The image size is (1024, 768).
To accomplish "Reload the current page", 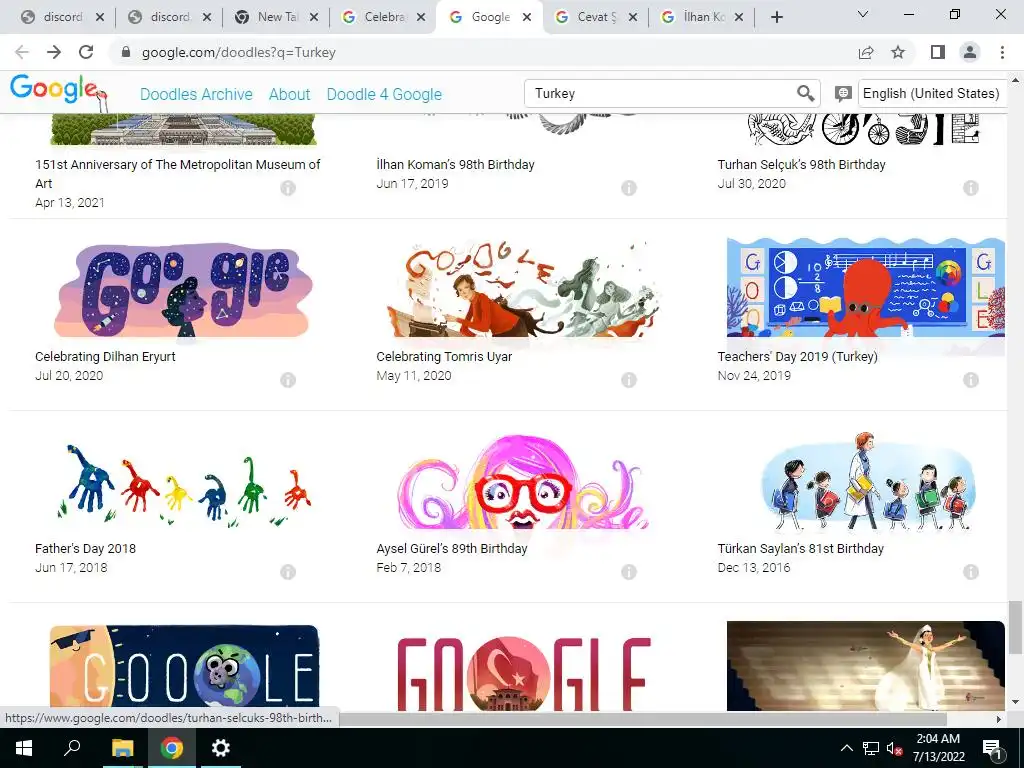I will (x=86, y=52).
